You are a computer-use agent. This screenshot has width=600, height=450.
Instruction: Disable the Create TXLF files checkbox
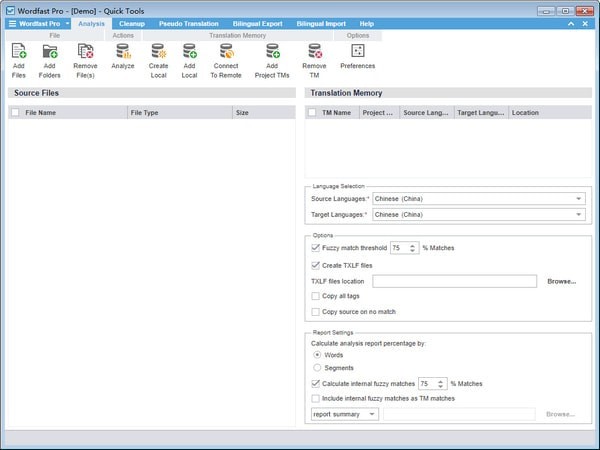316,265
